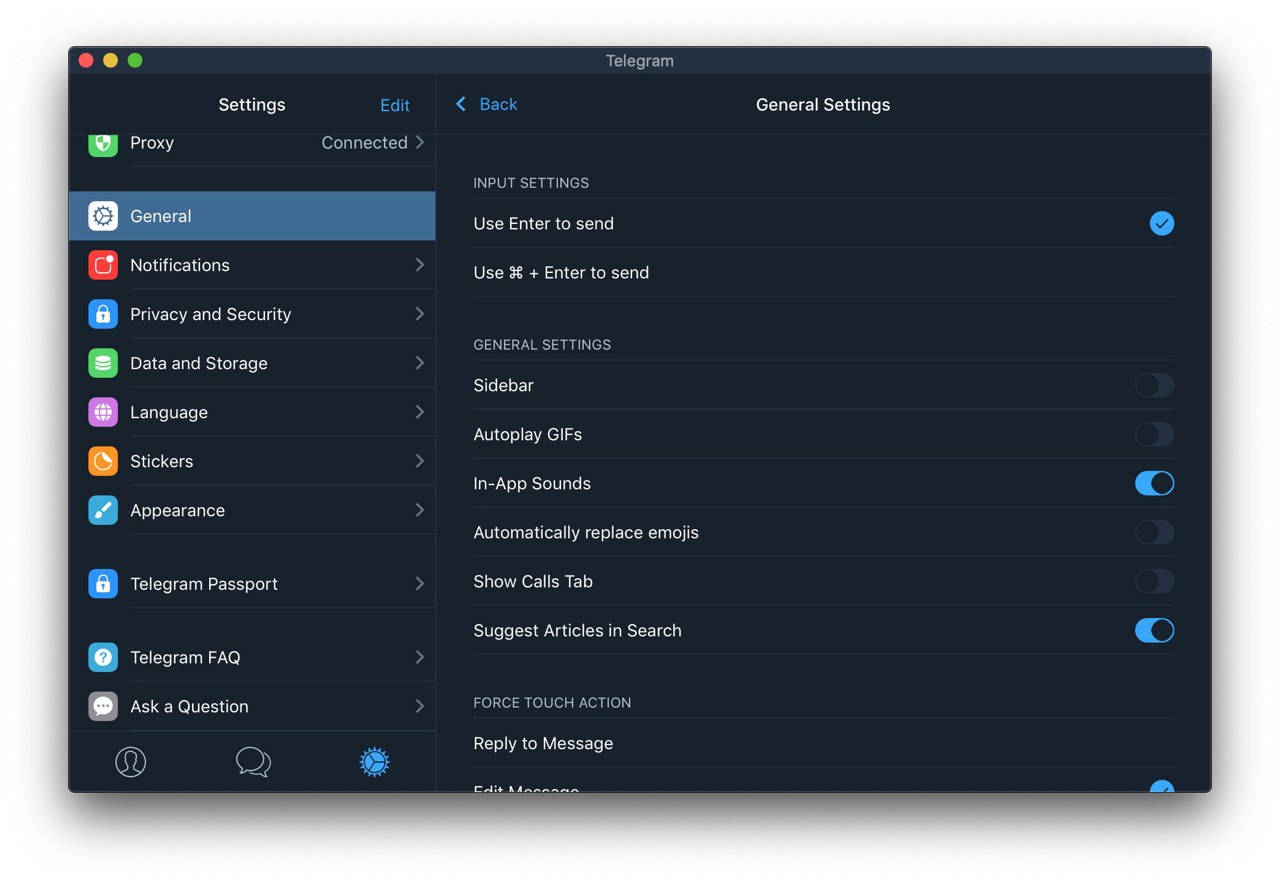
Task: Toggle Automatically replace emojis switch
Action: (1154, 532)
